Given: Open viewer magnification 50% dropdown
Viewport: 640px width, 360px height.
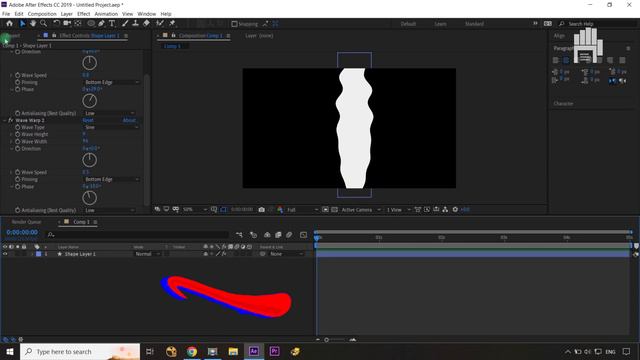Looking at the screenshot, I should [195, 209].
